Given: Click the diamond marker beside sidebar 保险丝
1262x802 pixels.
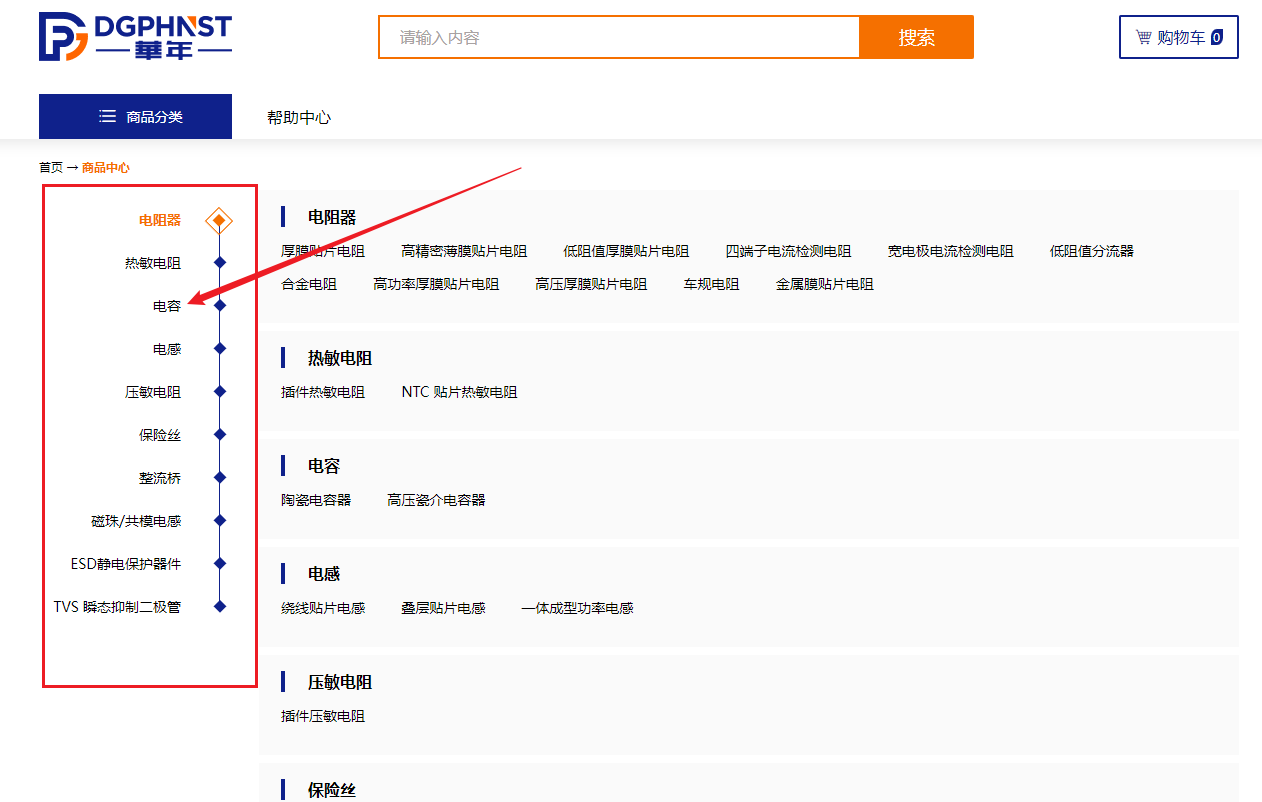Looking at the screenshot, I should tap(220, 435).
